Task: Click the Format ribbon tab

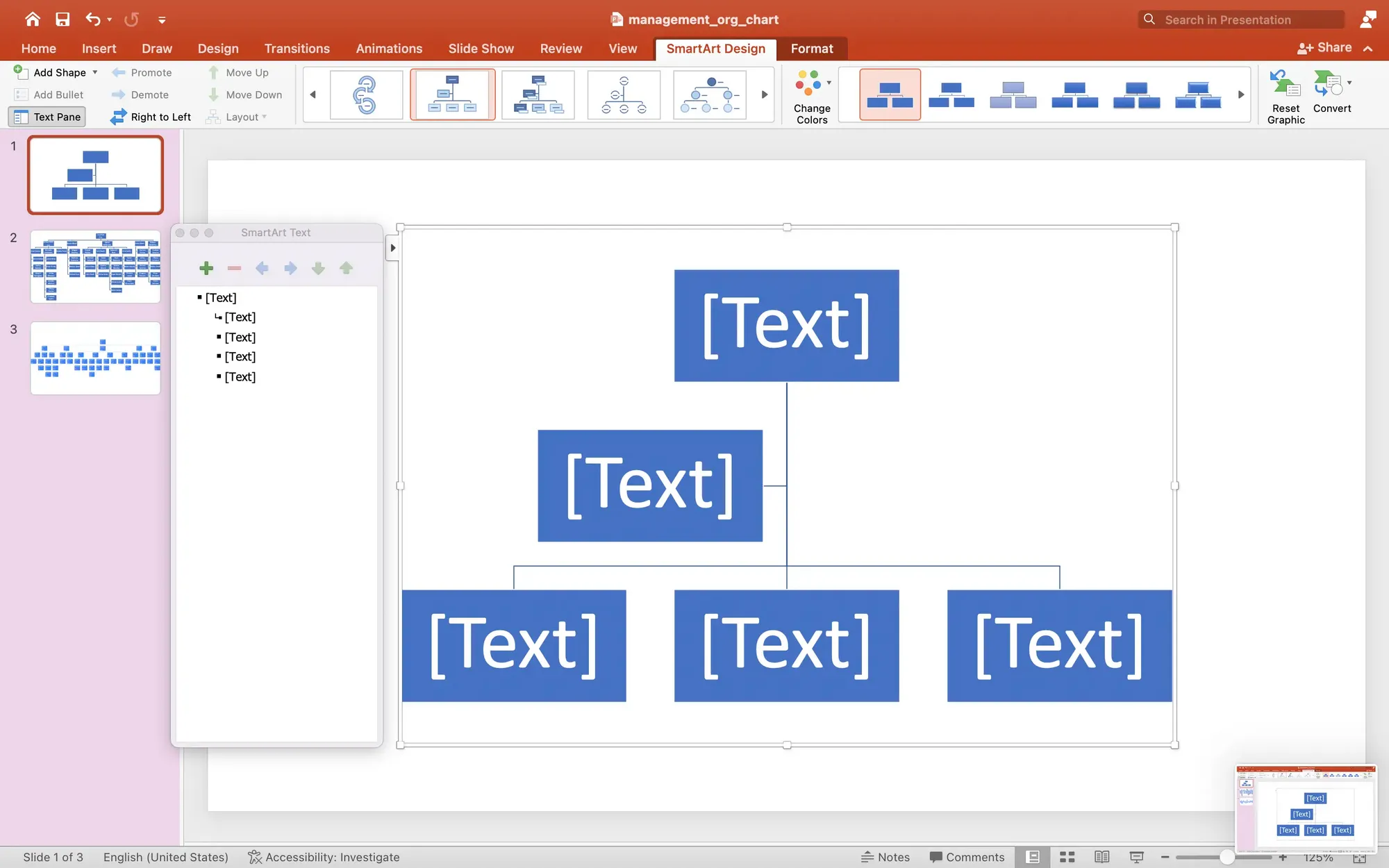Action: click(x=811, y=48)
